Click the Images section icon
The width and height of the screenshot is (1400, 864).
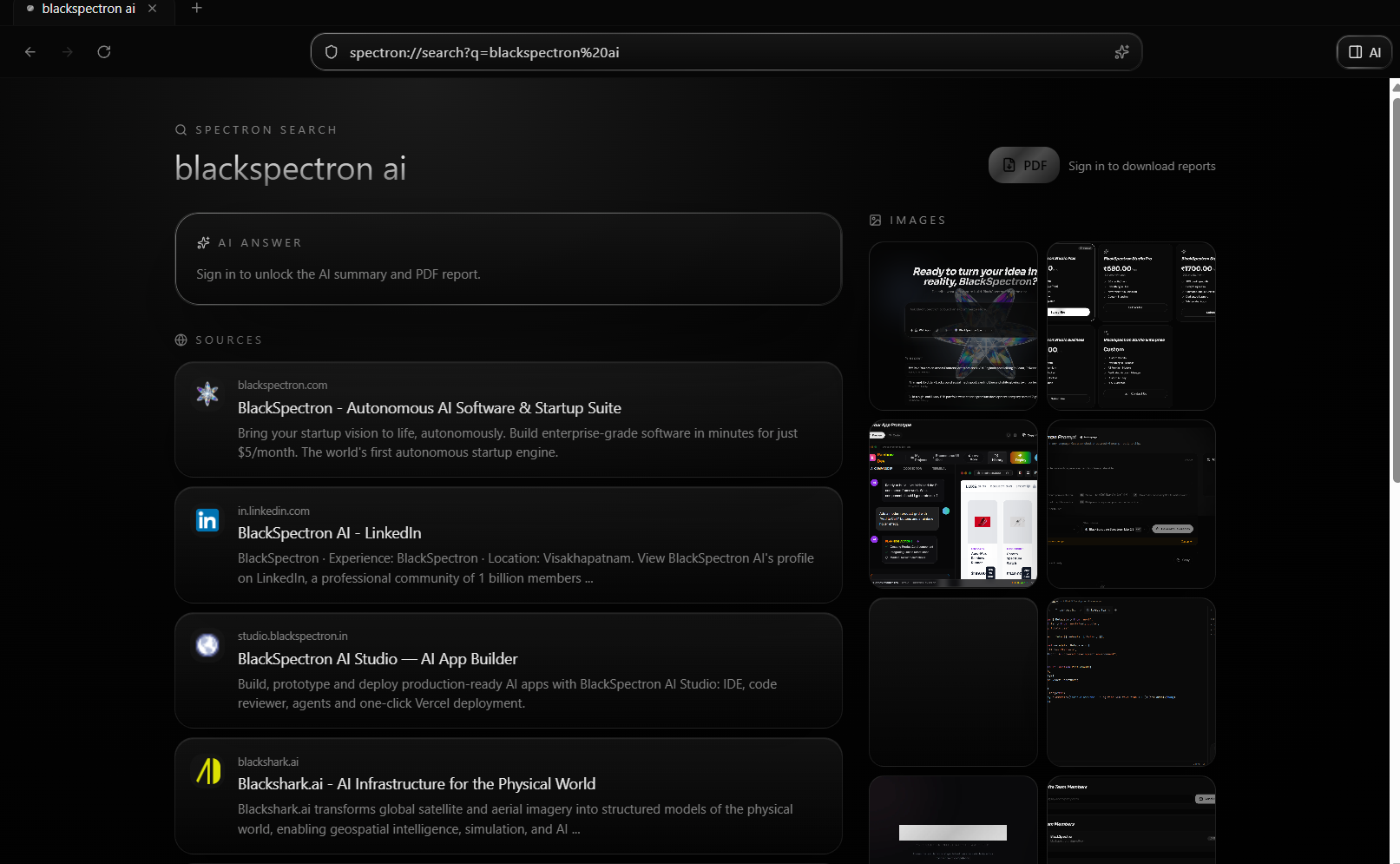tap(875, 221)
